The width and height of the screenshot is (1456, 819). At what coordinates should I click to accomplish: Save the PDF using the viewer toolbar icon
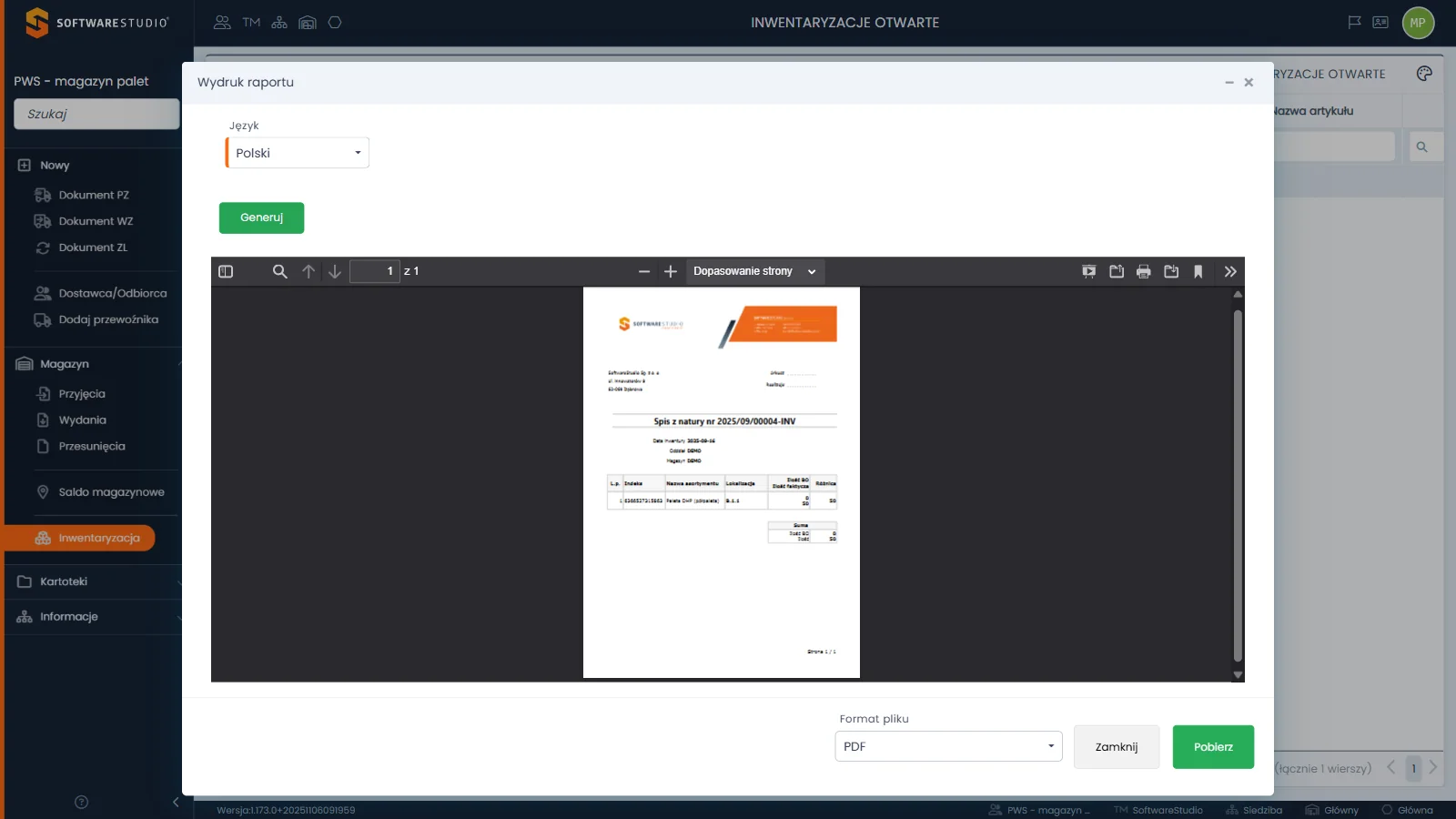pos(1171,271)
